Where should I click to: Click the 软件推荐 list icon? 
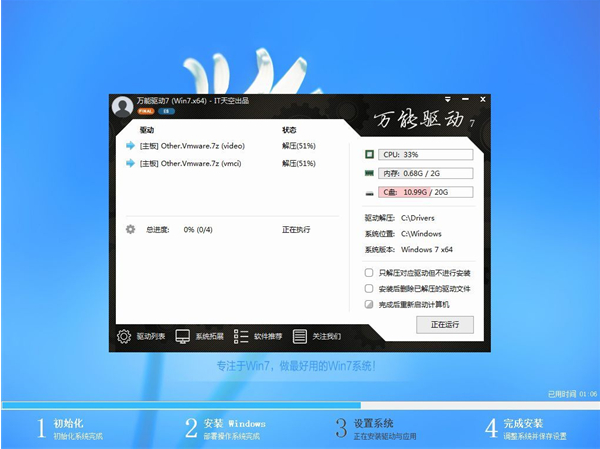tap(241, 336)
